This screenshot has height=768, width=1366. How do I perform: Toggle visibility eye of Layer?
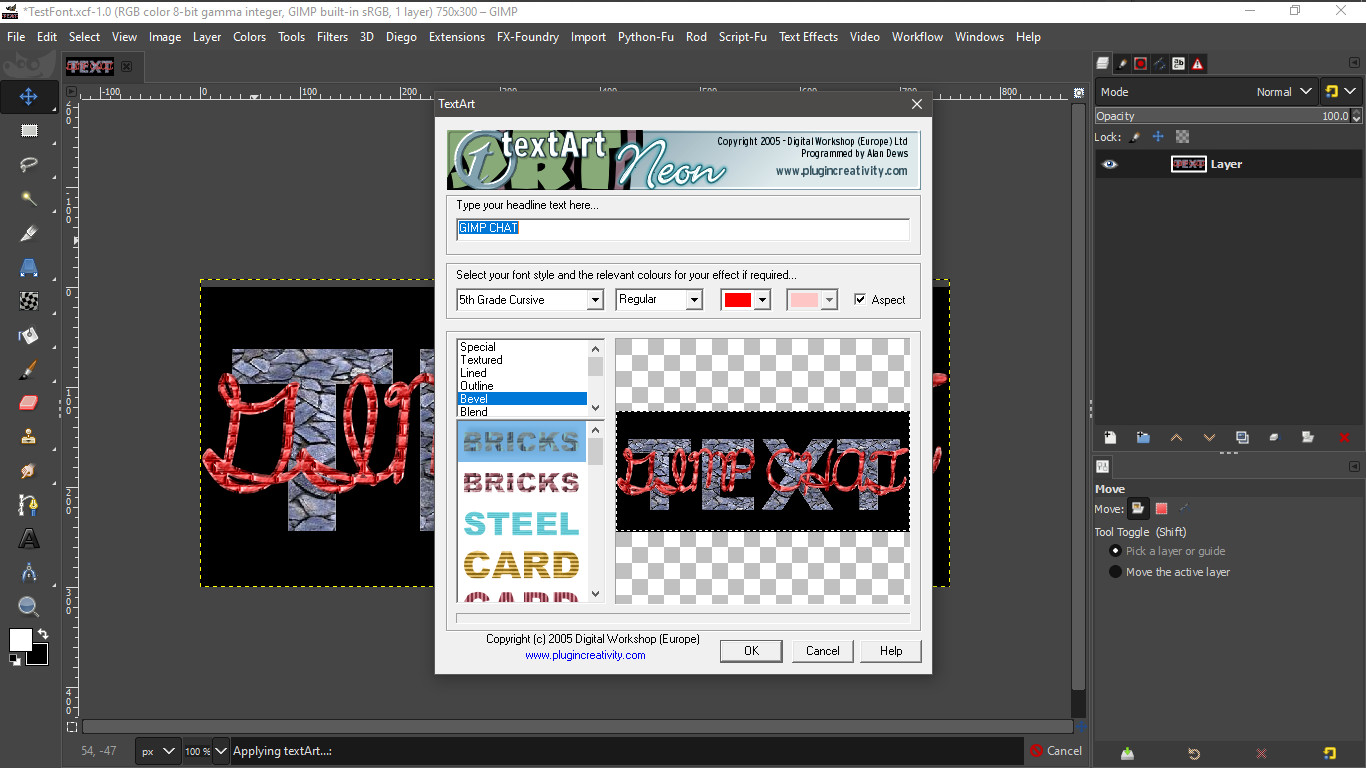[x=1110, y=164]
